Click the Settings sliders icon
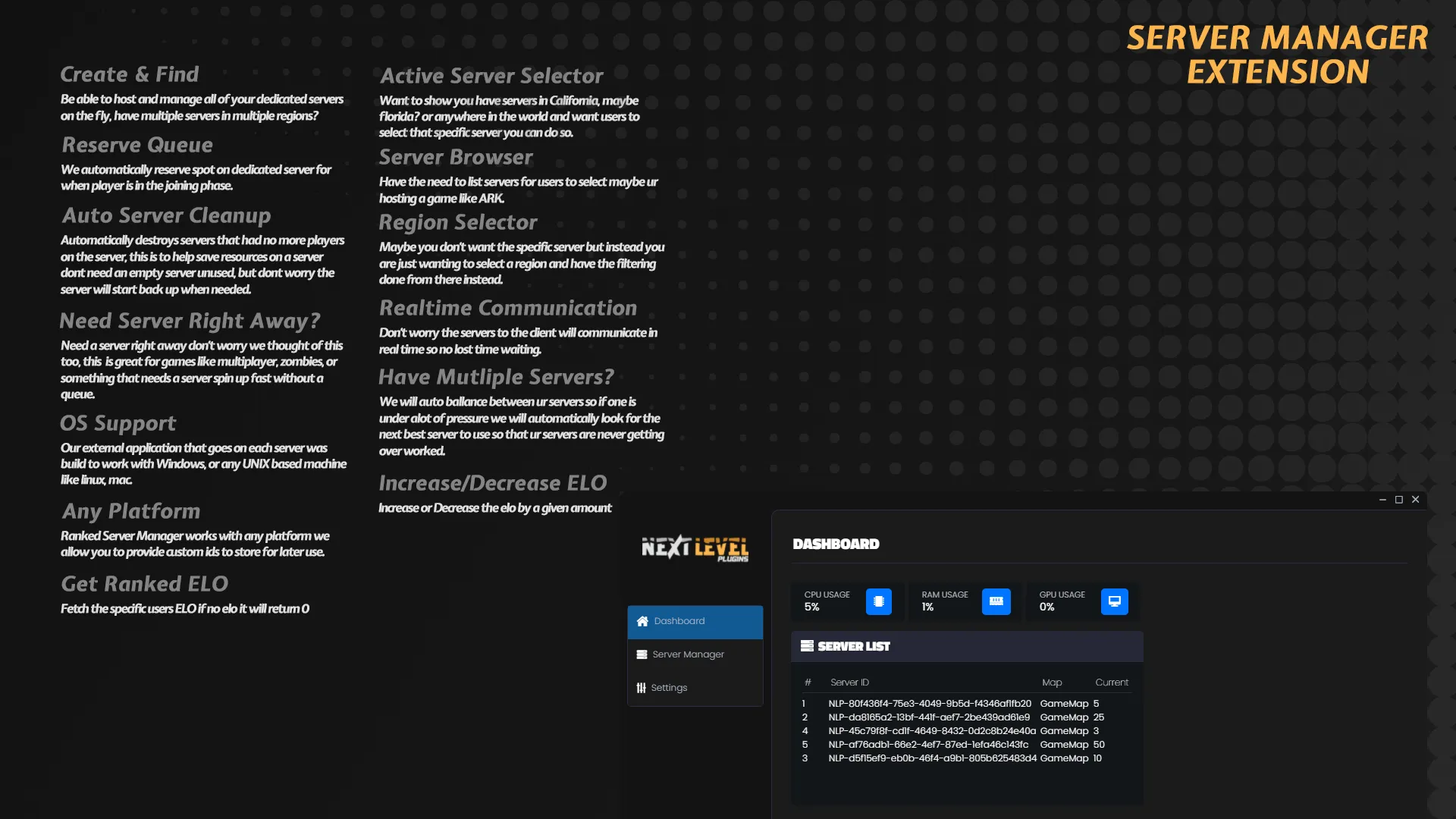This screenshot has width=1456, height=819. pyautogui.click(x=641, y=688)
